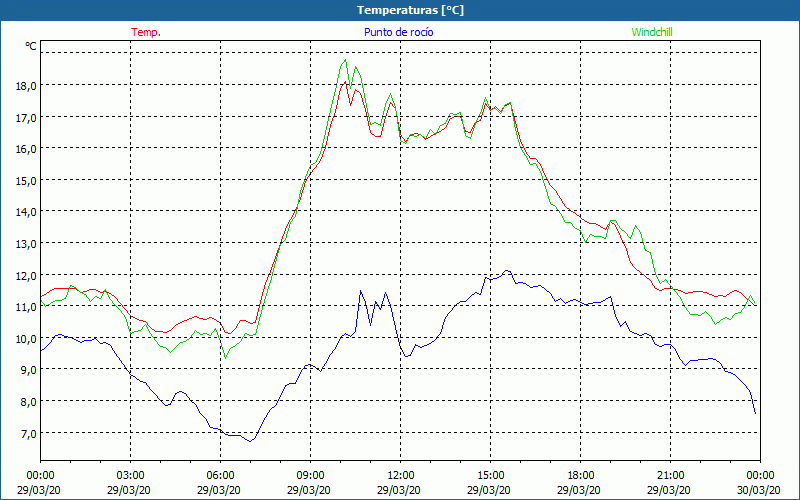The height and width of the screenshot is (500, 800).
Task: Click the blue dew point minimum near 07:00
Action: click(x=250, y=441)
